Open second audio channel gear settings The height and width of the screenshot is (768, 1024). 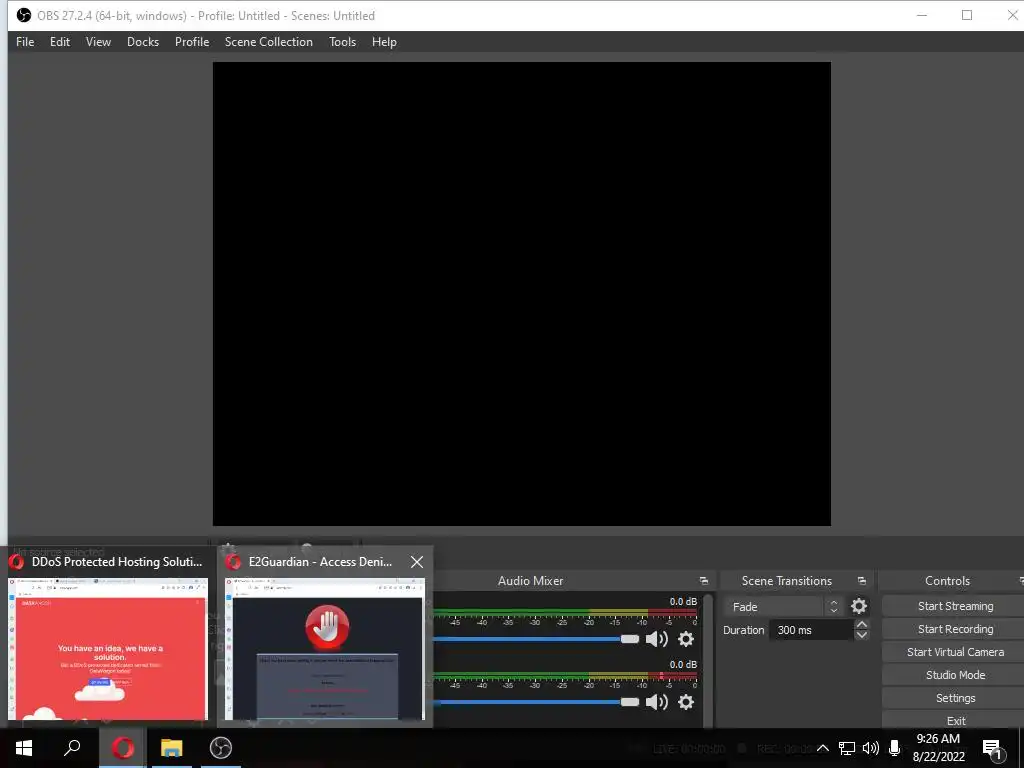click(686, 702)
